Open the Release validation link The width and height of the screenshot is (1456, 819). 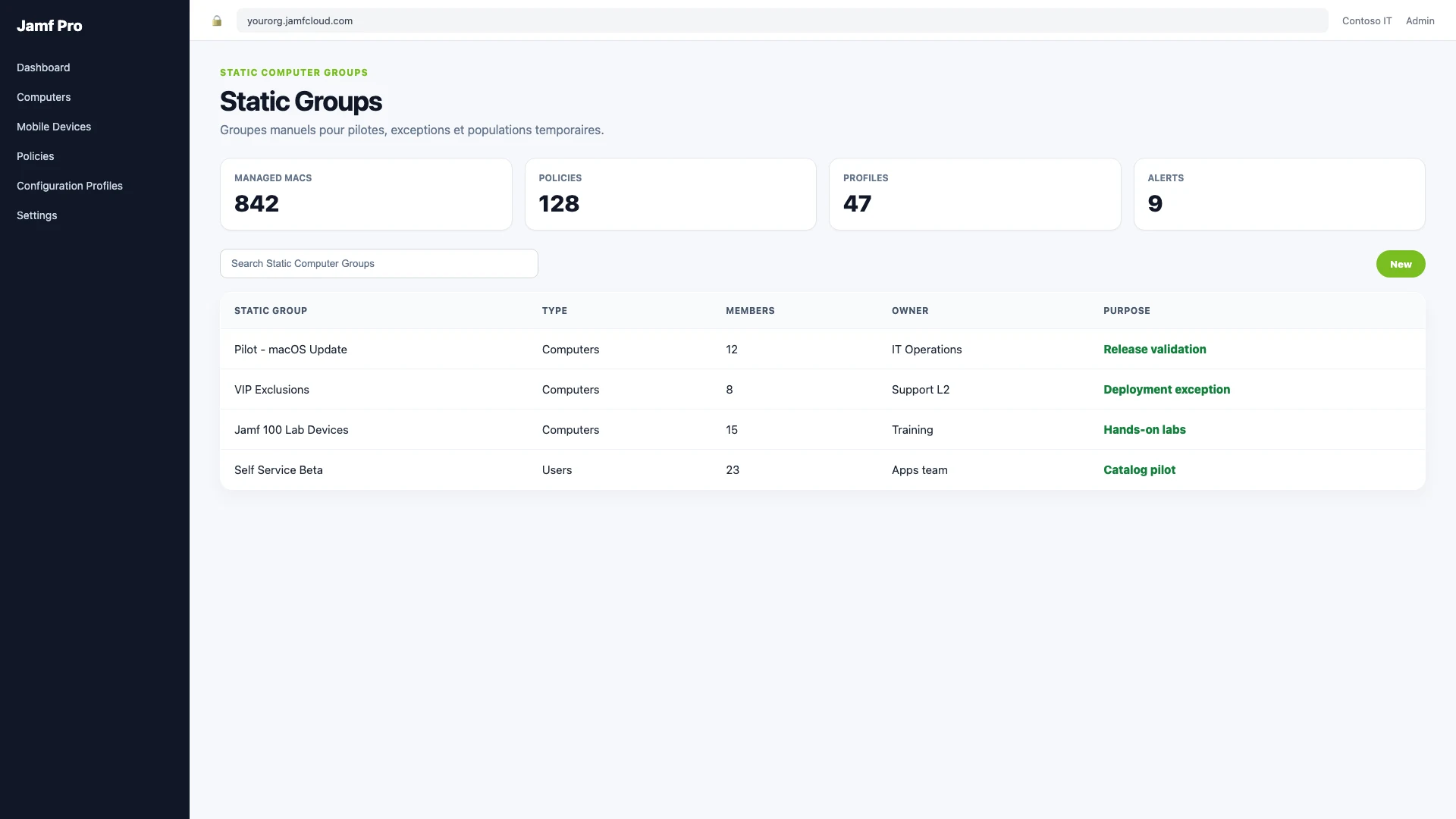pyautogui.click(x=1155, y=349)
